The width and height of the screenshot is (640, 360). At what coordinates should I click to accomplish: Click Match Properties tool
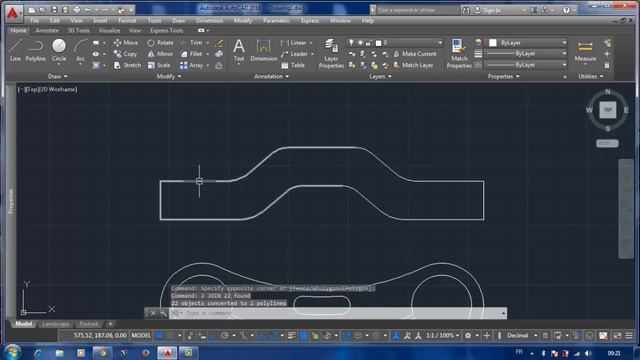click(459, 53)
